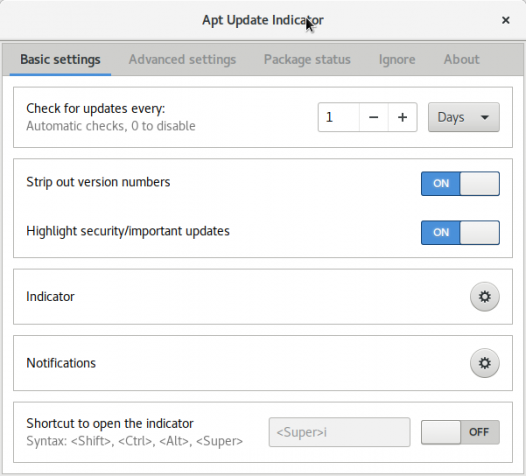Image resolution: width=526 pixels, height=476 pixels.
Task: Click the Apt Update Indicator title bar
Action: [263, 20]
